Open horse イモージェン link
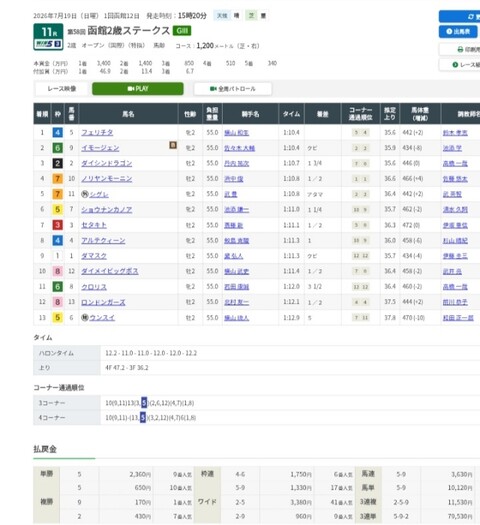 pos(100,148)
